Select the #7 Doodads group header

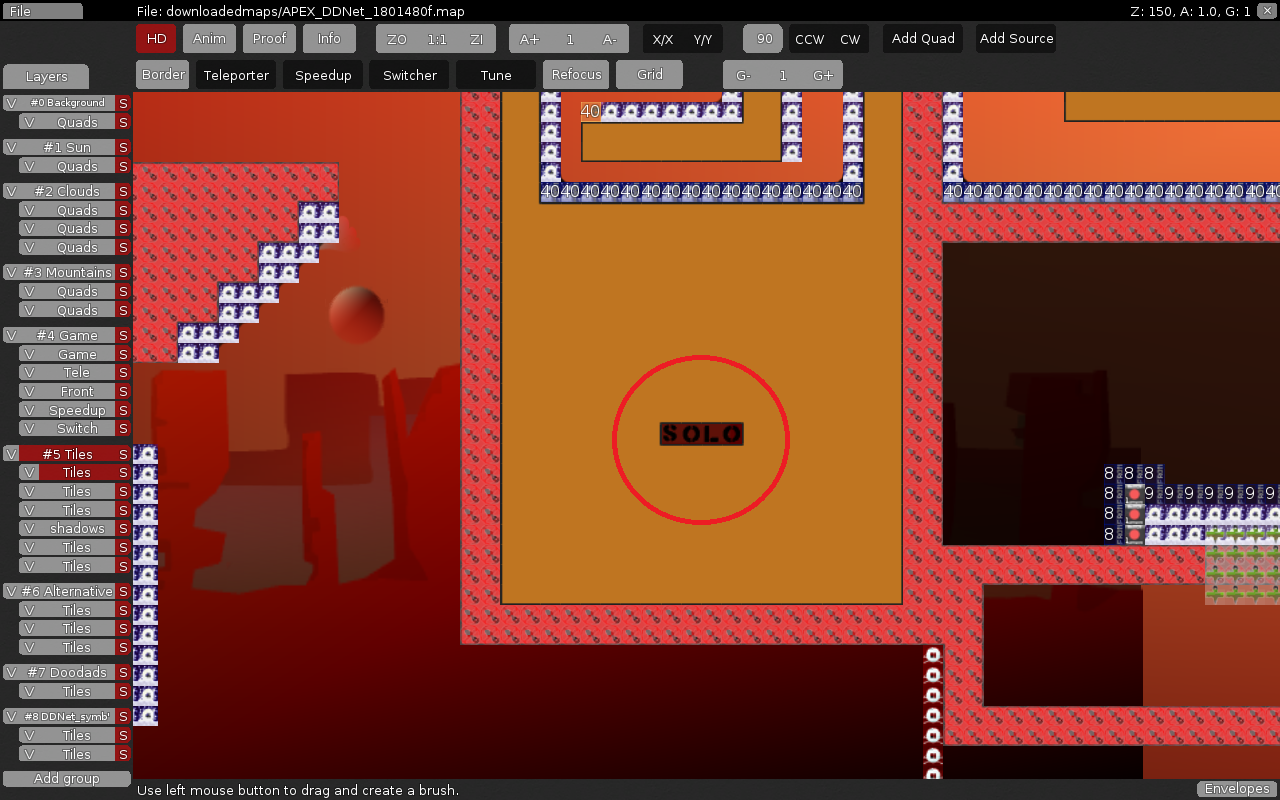pyautogui.click(x=66, y=672)
